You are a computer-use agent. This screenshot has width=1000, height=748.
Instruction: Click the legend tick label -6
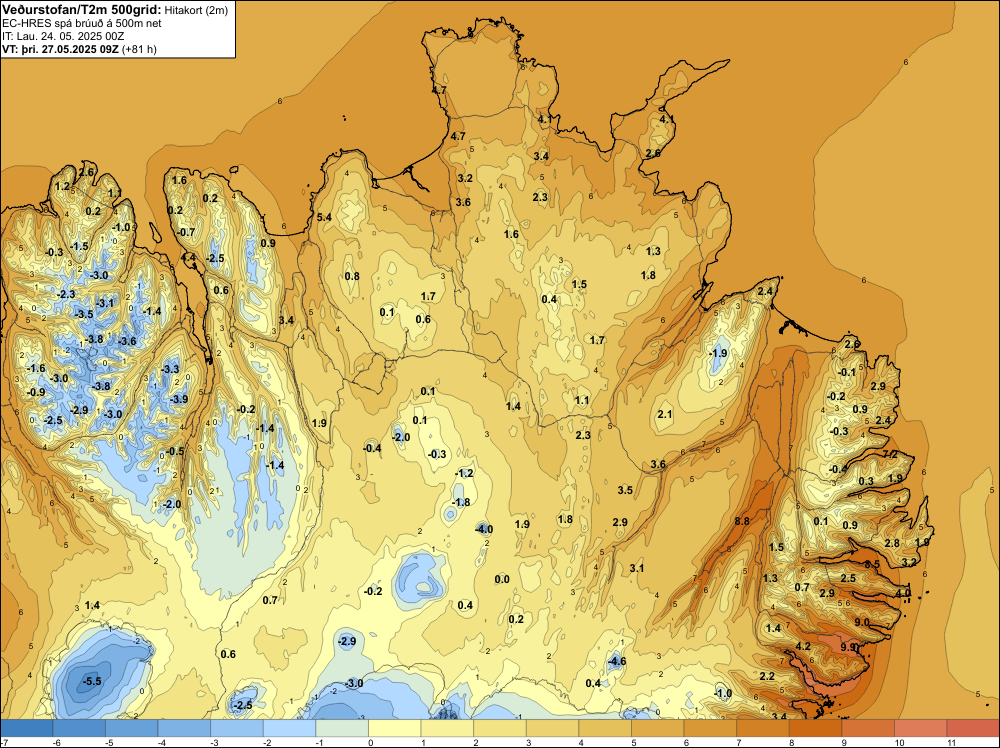[x=56, y=743]
